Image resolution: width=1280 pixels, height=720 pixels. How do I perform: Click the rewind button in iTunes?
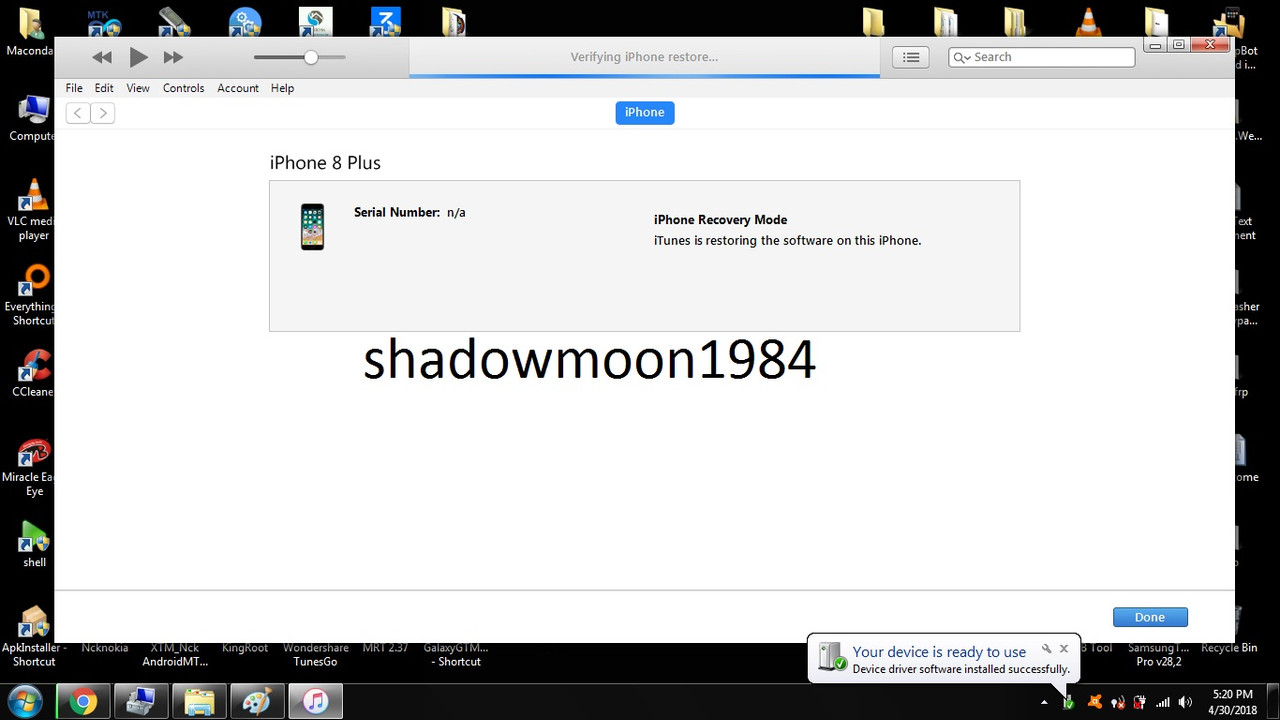click(x=102, y=58)
